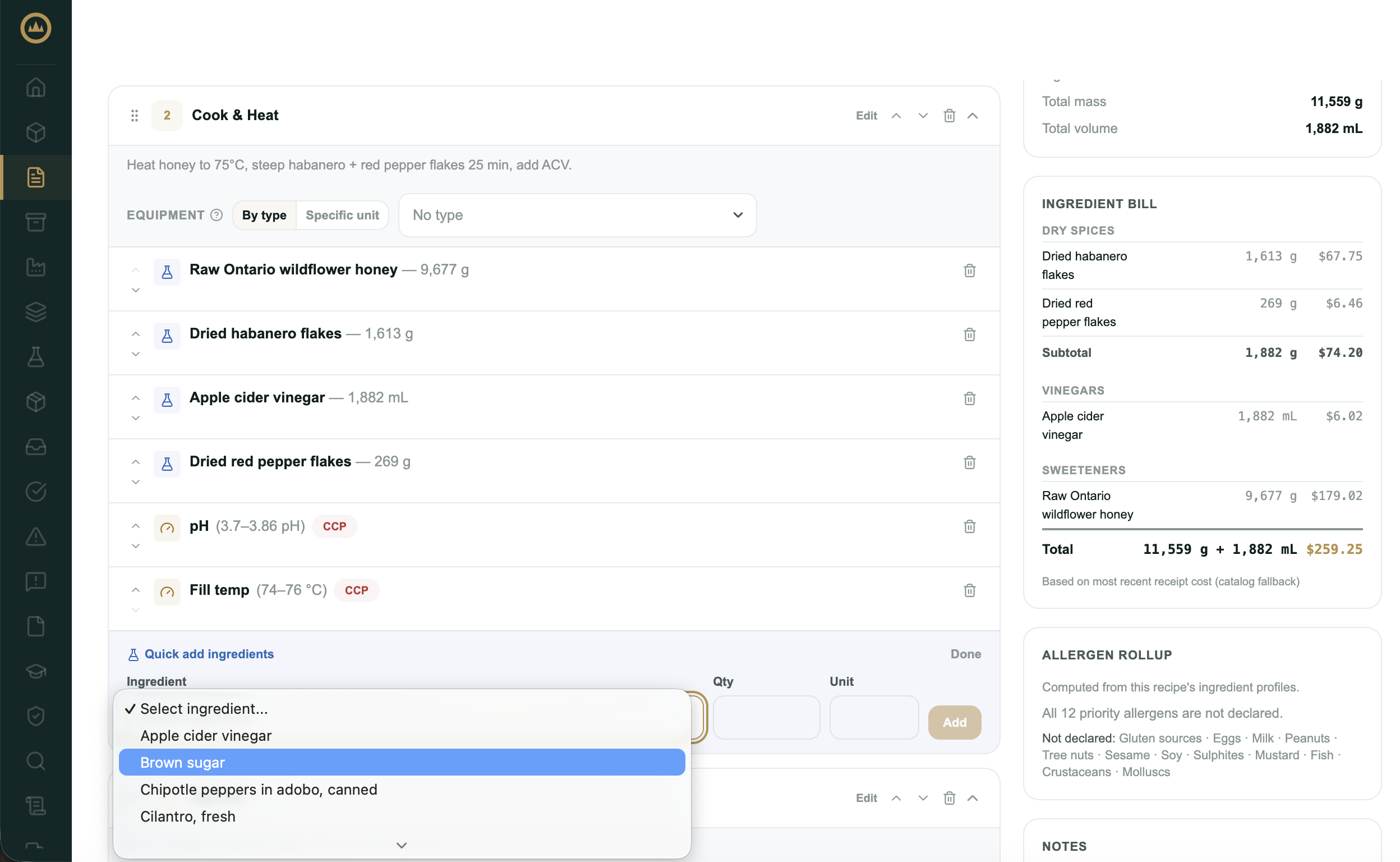Open the flask icon in sidebar

36,357
